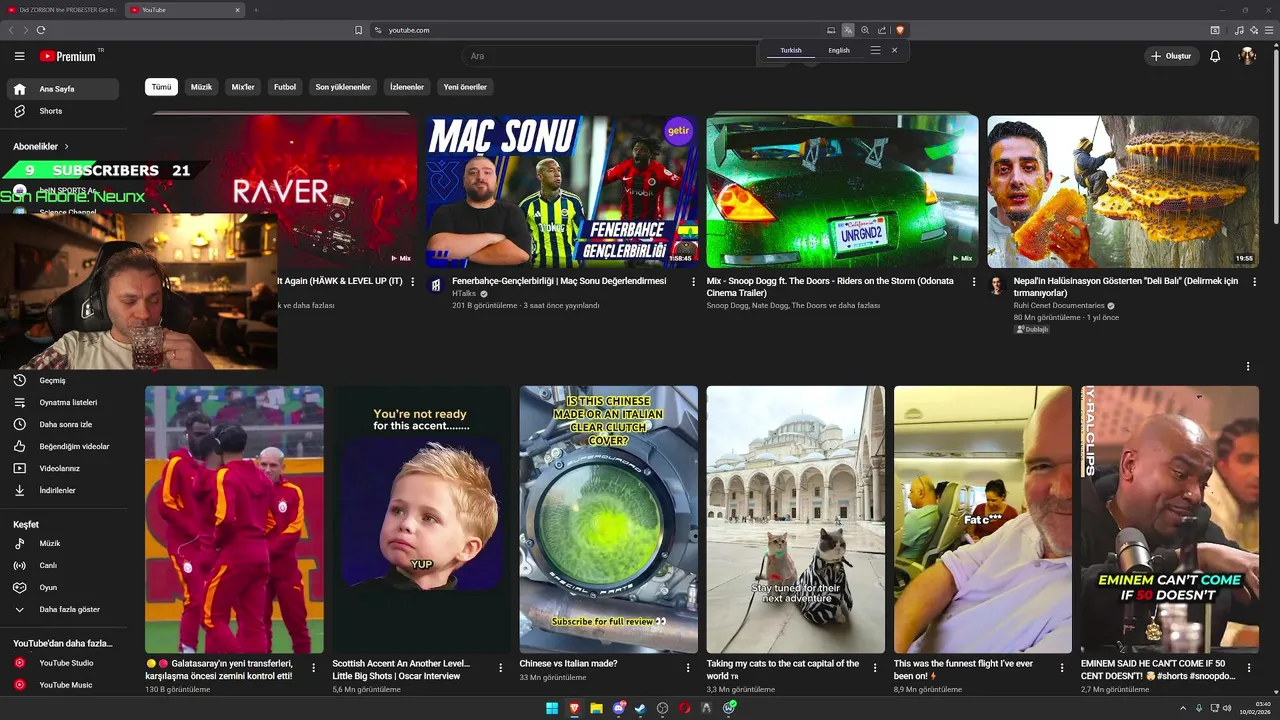Click the bookmark icon in address bar
Screen dimensions: 1280x720
point(358,30)
